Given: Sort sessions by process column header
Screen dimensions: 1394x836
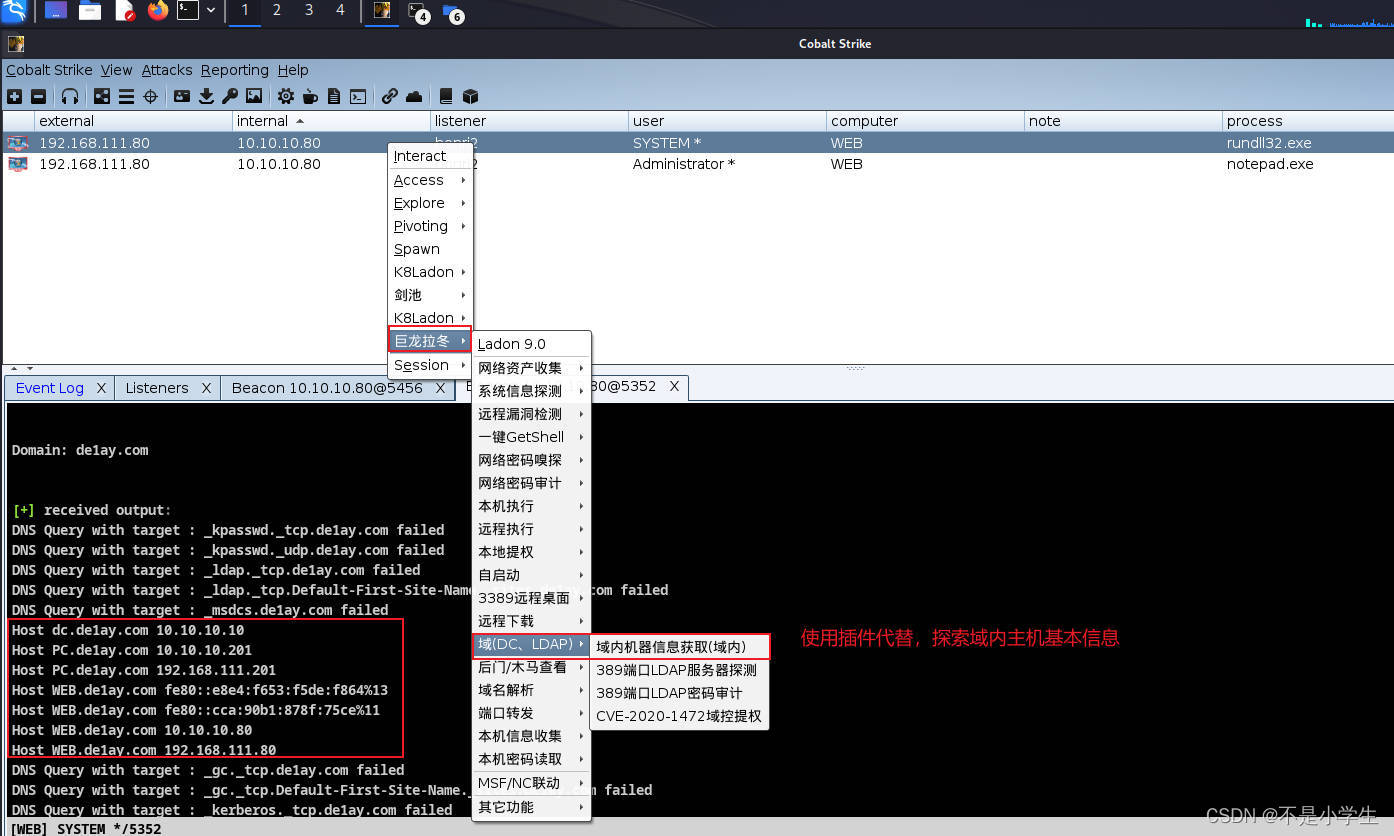Looking at the screenshot, I should (x=1308, y=121).
